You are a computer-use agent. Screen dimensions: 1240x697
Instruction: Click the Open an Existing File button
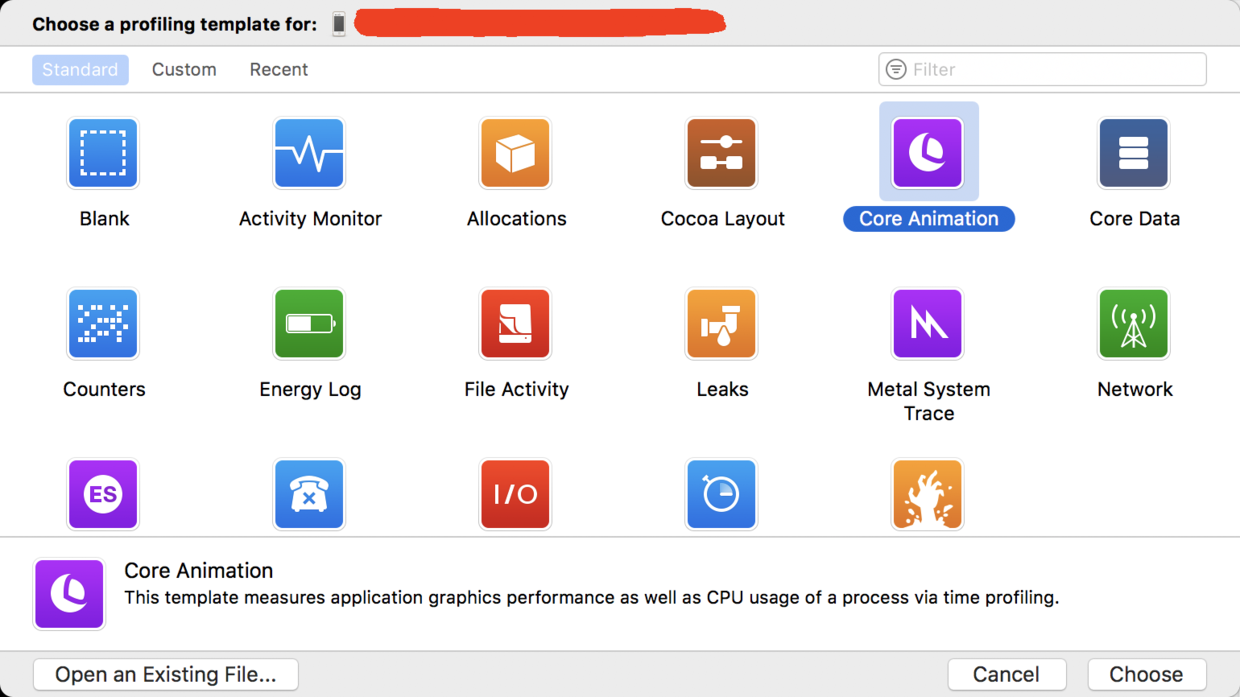coord(166,674)
